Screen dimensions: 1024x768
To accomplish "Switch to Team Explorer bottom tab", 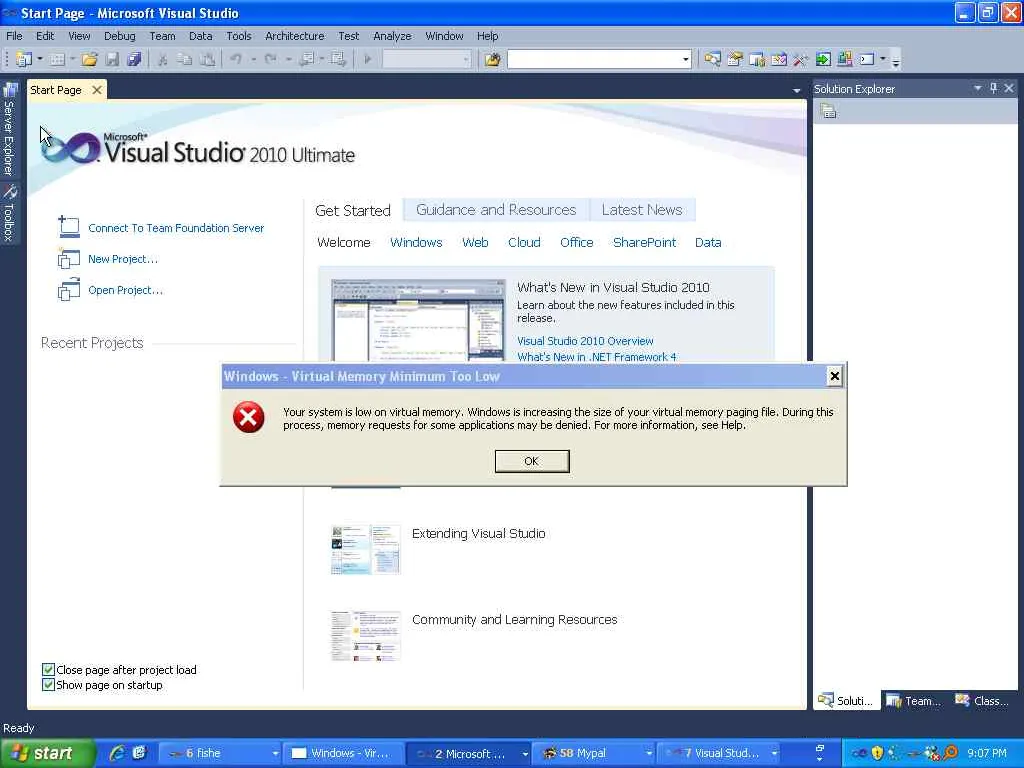I will 914,701.
